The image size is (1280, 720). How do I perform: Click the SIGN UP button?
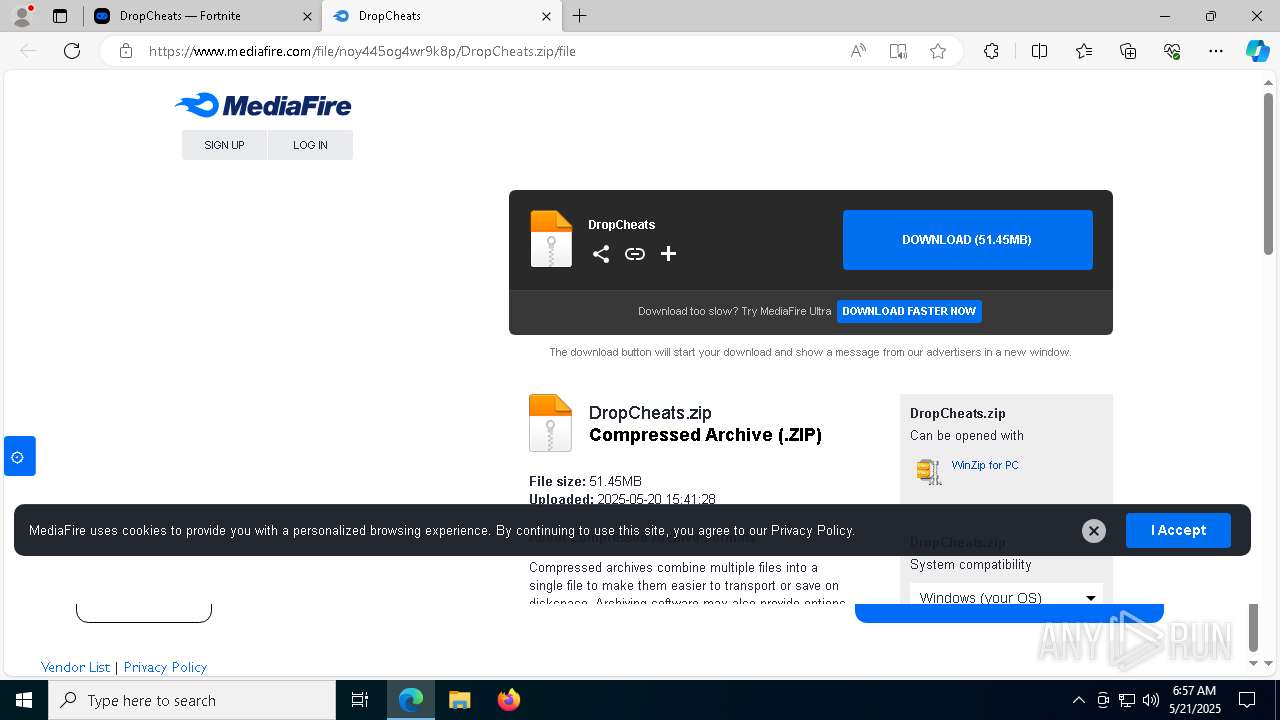click(224, 145)
